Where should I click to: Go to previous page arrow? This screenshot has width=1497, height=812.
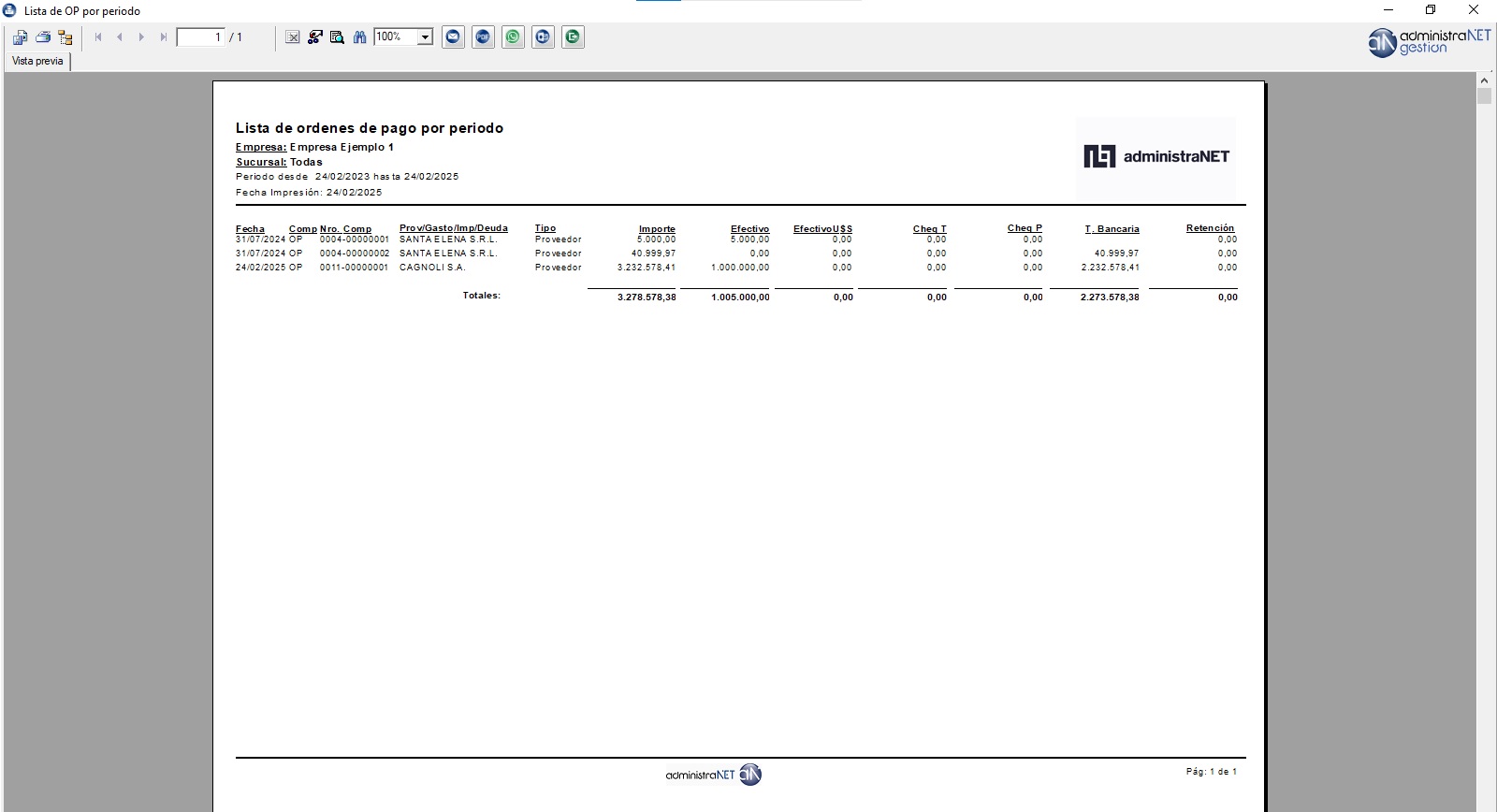120,37
